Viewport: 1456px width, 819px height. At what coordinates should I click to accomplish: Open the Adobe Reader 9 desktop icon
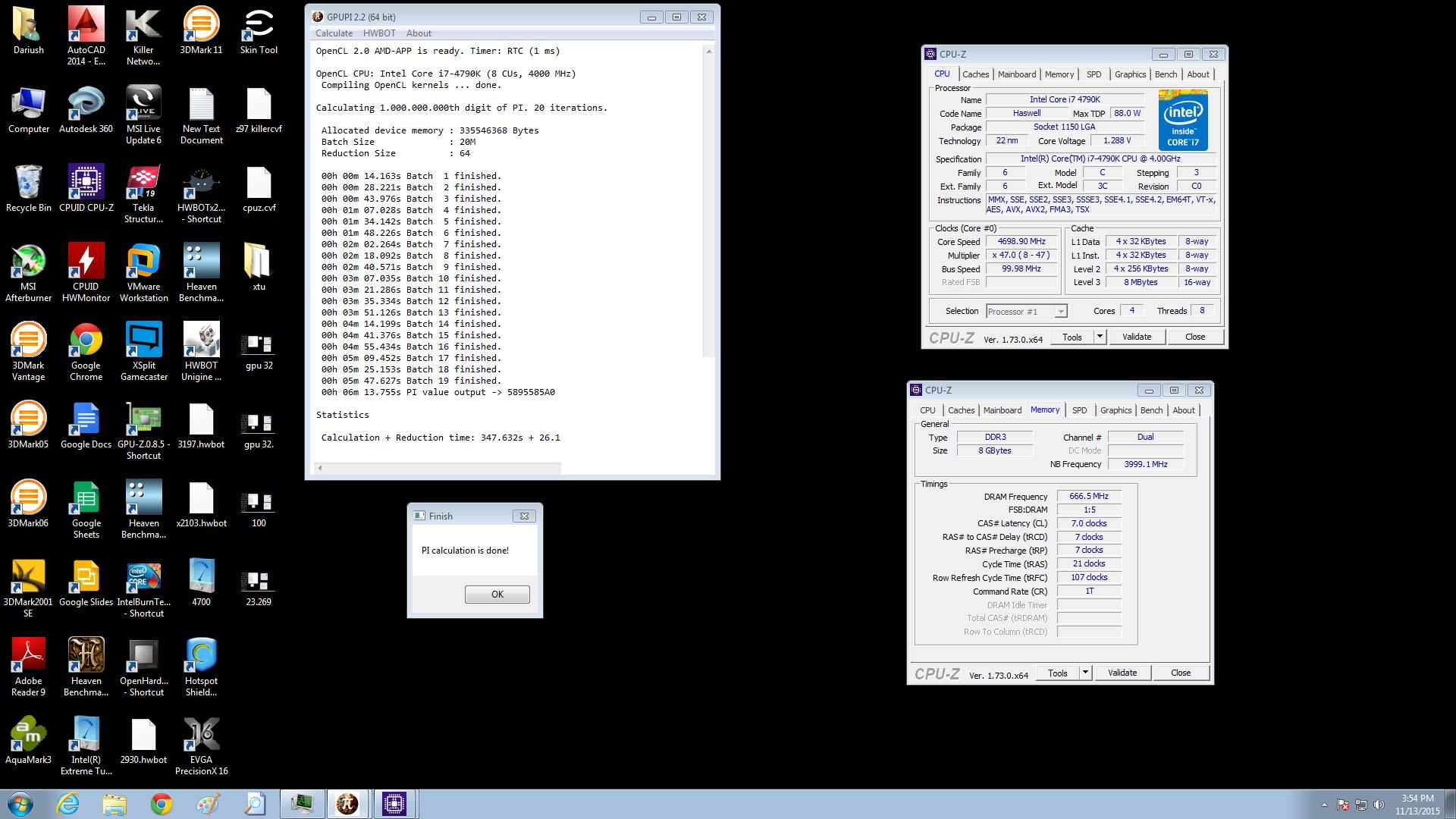[29, 667]
